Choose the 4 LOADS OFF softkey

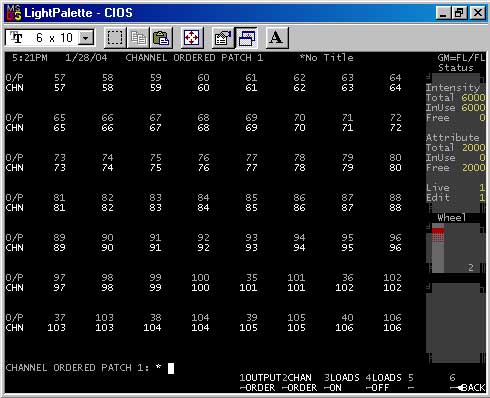[x=383, y=383]
